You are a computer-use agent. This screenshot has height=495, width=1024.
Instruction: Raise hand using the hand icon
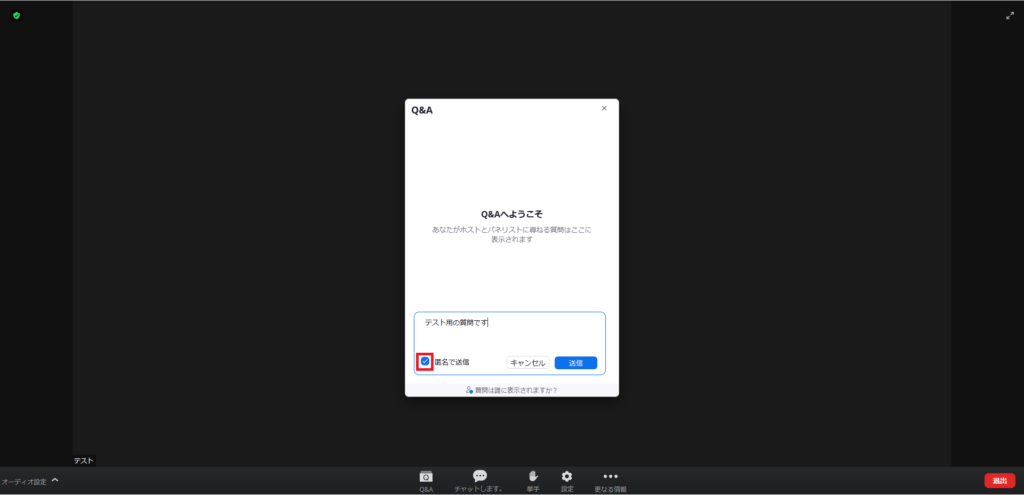(x=533, y=479)
